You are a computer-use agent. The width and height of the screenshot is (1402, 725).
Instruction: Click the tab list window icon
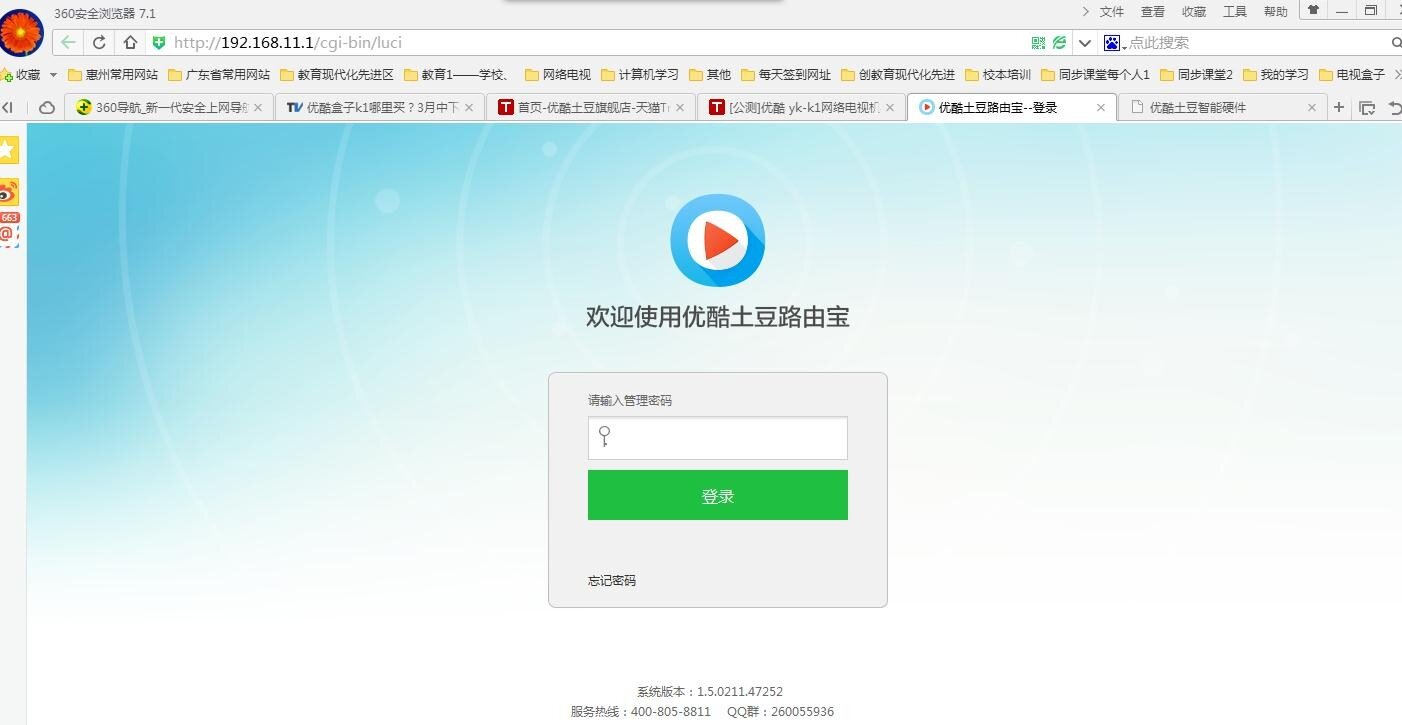tap(1367, 107)
